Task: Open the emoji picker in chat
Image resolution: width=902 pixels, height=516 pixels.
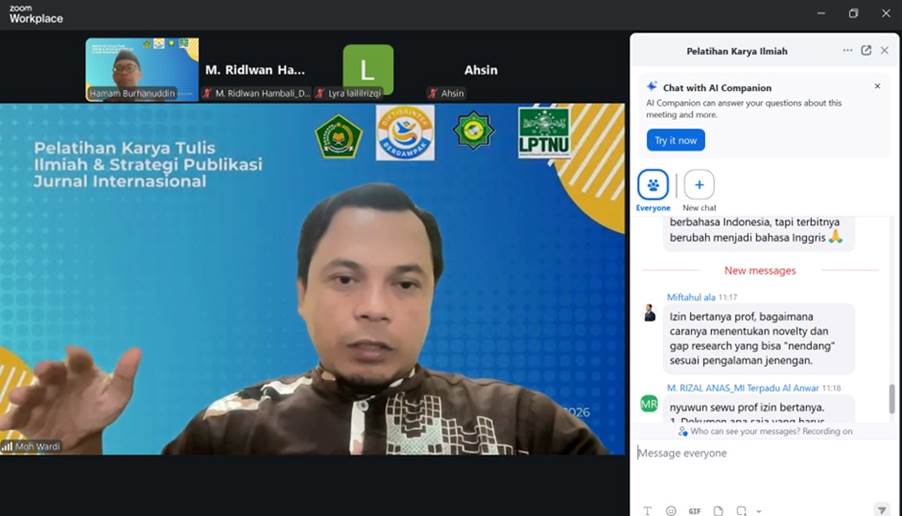Action: pos(670,511)
